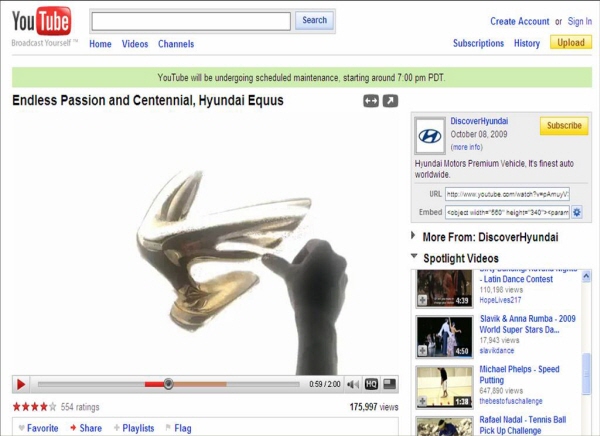Open embed customization gear icon

(577, 212)
